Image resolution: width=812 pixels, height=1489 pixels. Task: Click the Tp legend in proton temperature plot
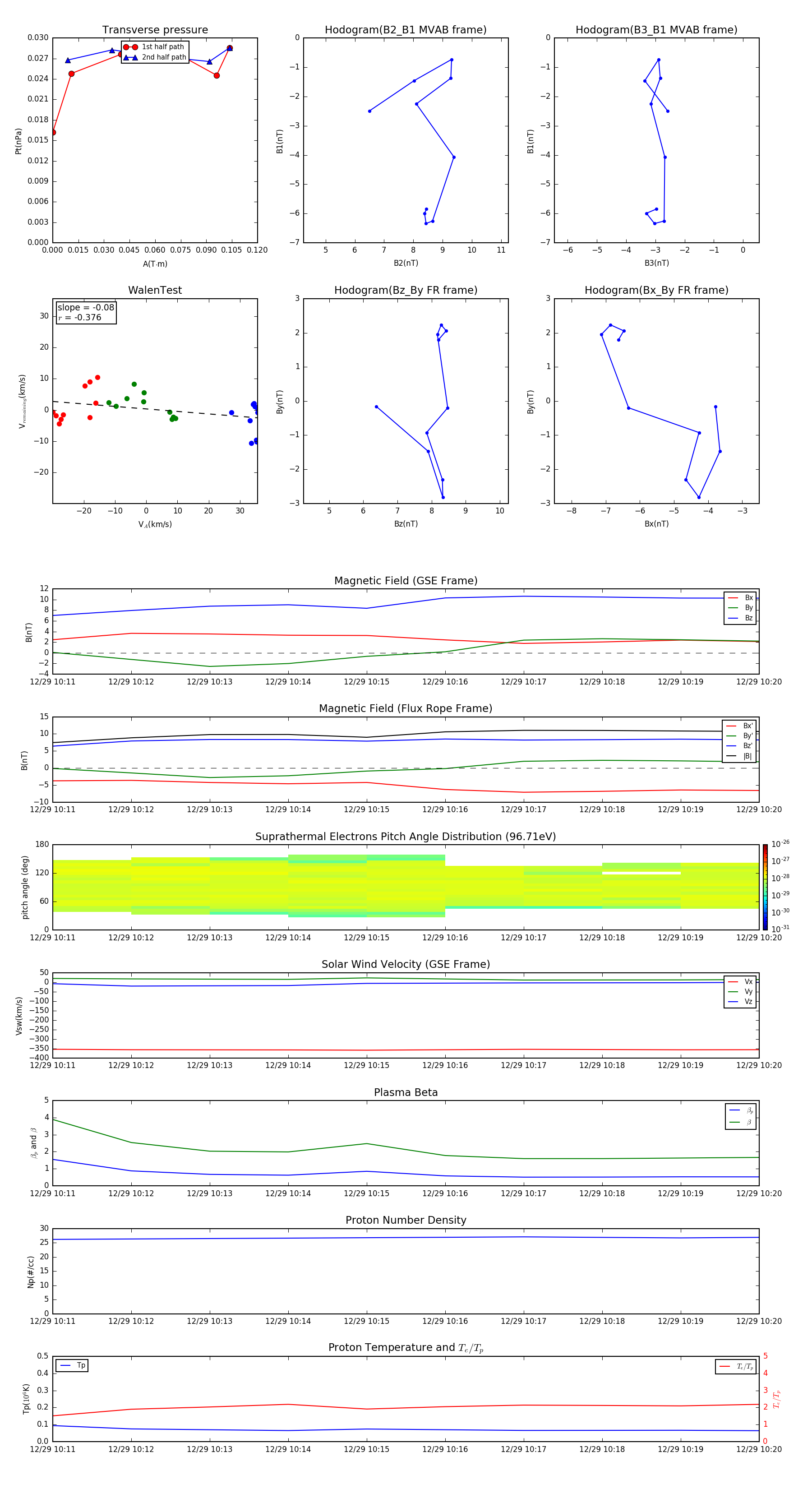[72, 1365]
